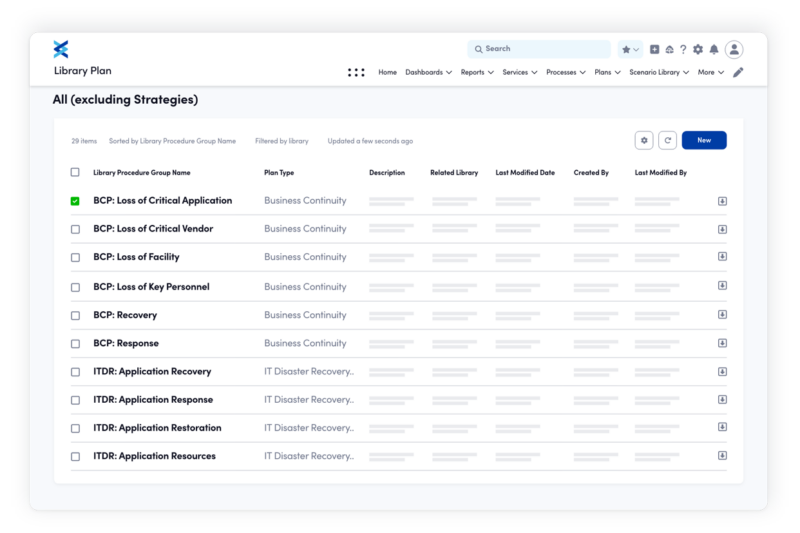This screenshot has height=533, width=800.
Task: Check the BCP: Recovery checkbox
Action: coord(75,316)
